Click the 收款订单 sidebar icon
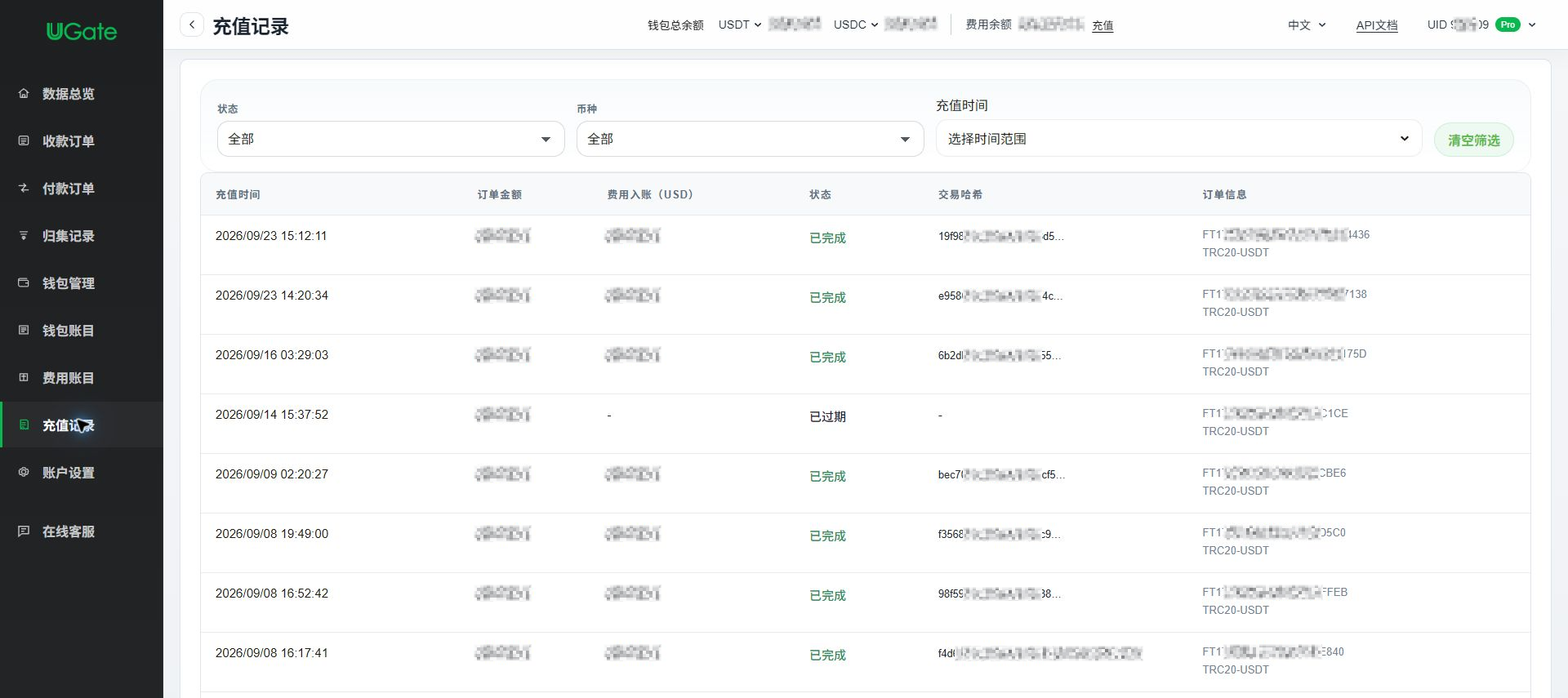 click(24, 140)
